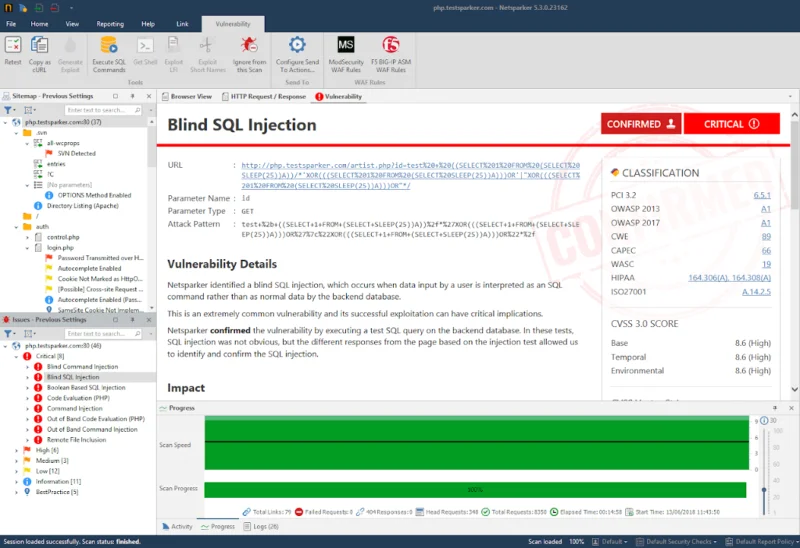The height and width of the screenshot is (548, 800).
Task: Click Configure Send To Actions gear icon
Action: [297, 45]
